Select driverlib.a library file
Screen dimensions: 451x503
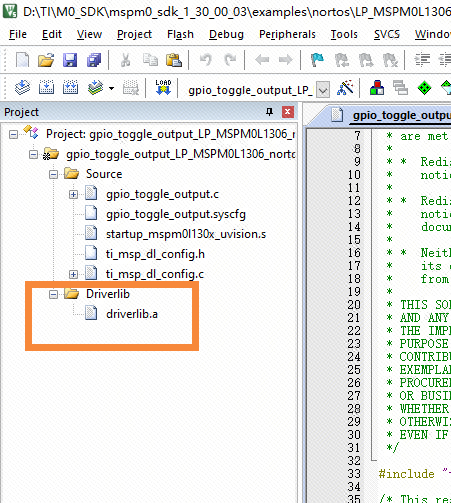(x=132, y=314)
